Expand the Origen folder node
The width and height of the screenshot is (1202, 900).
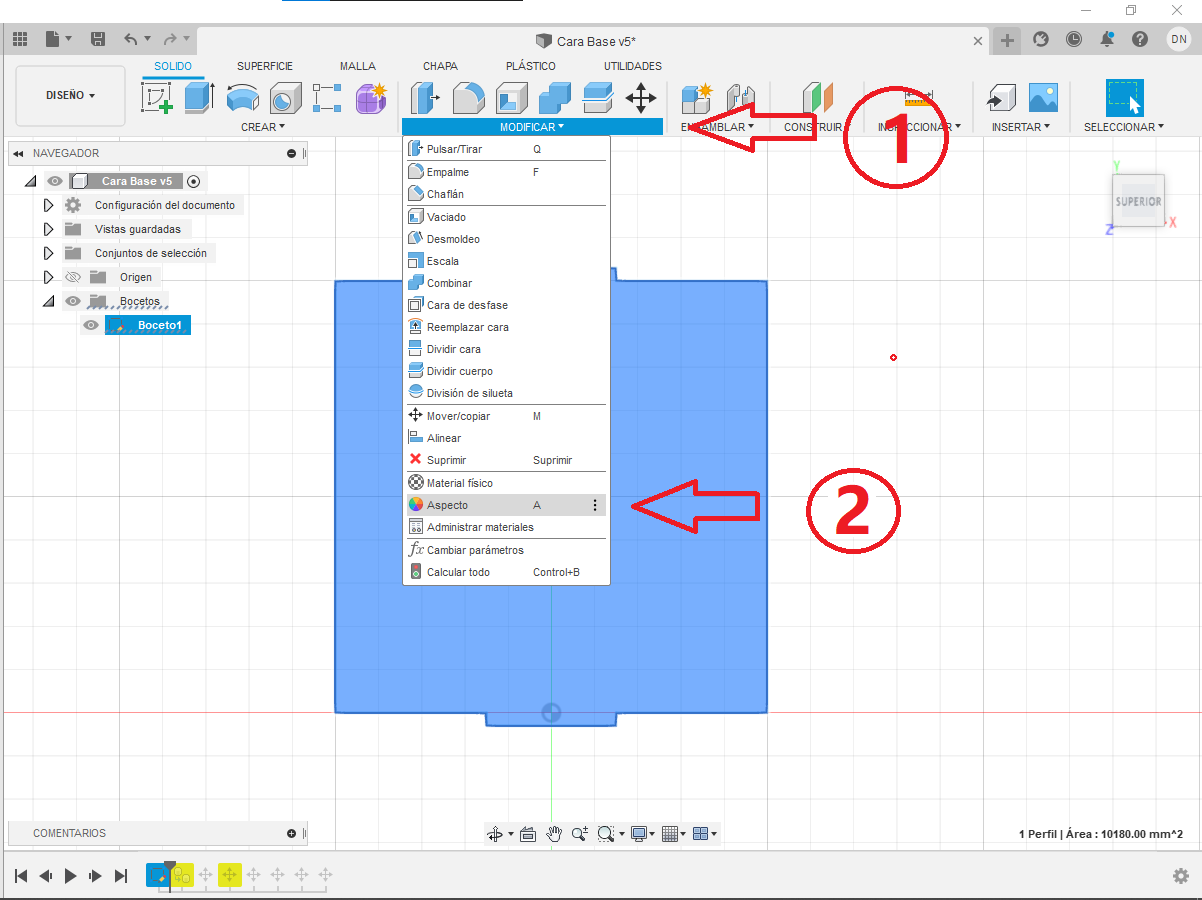47,277
